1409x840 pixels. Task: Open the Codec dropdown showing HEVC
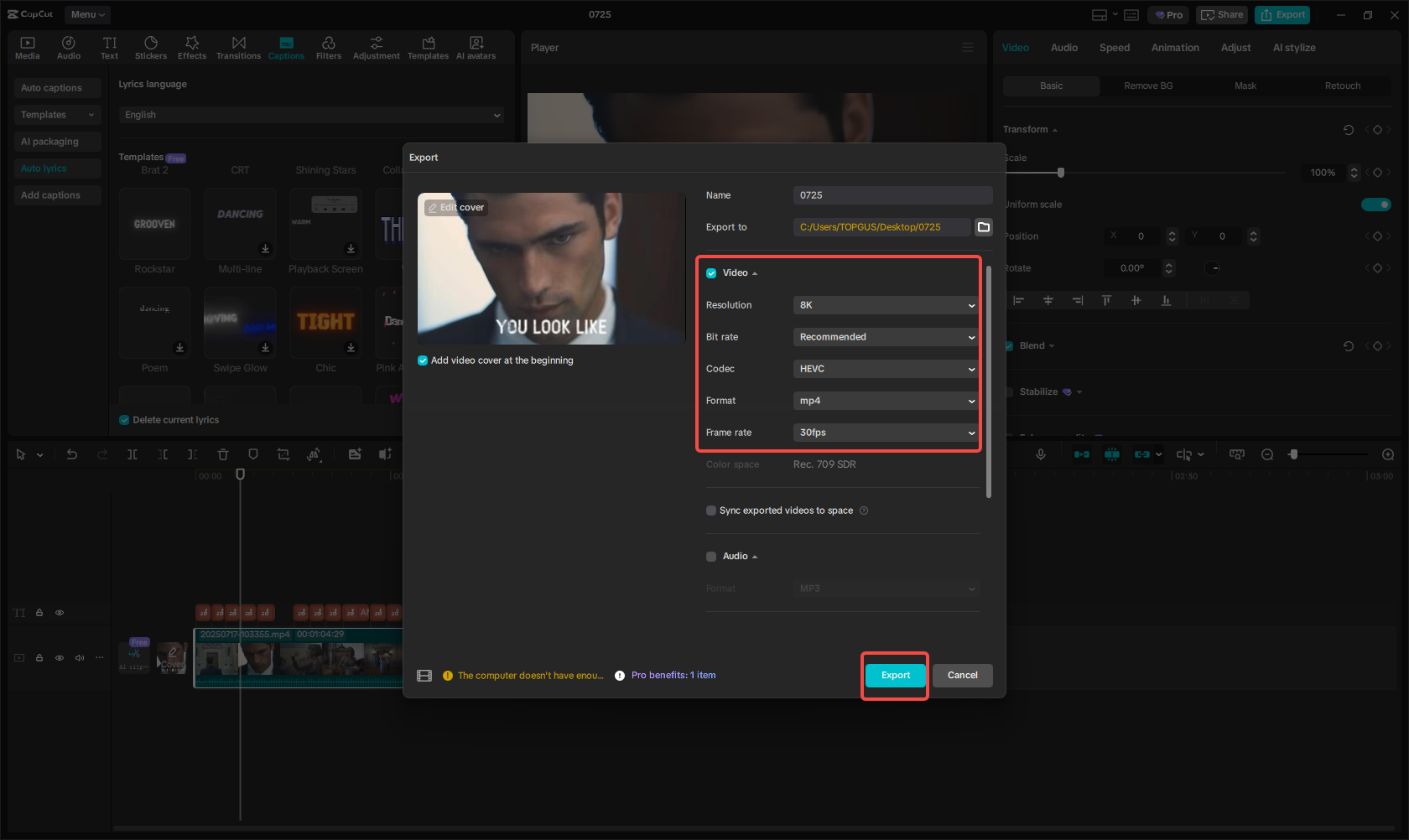click(886, 369)
